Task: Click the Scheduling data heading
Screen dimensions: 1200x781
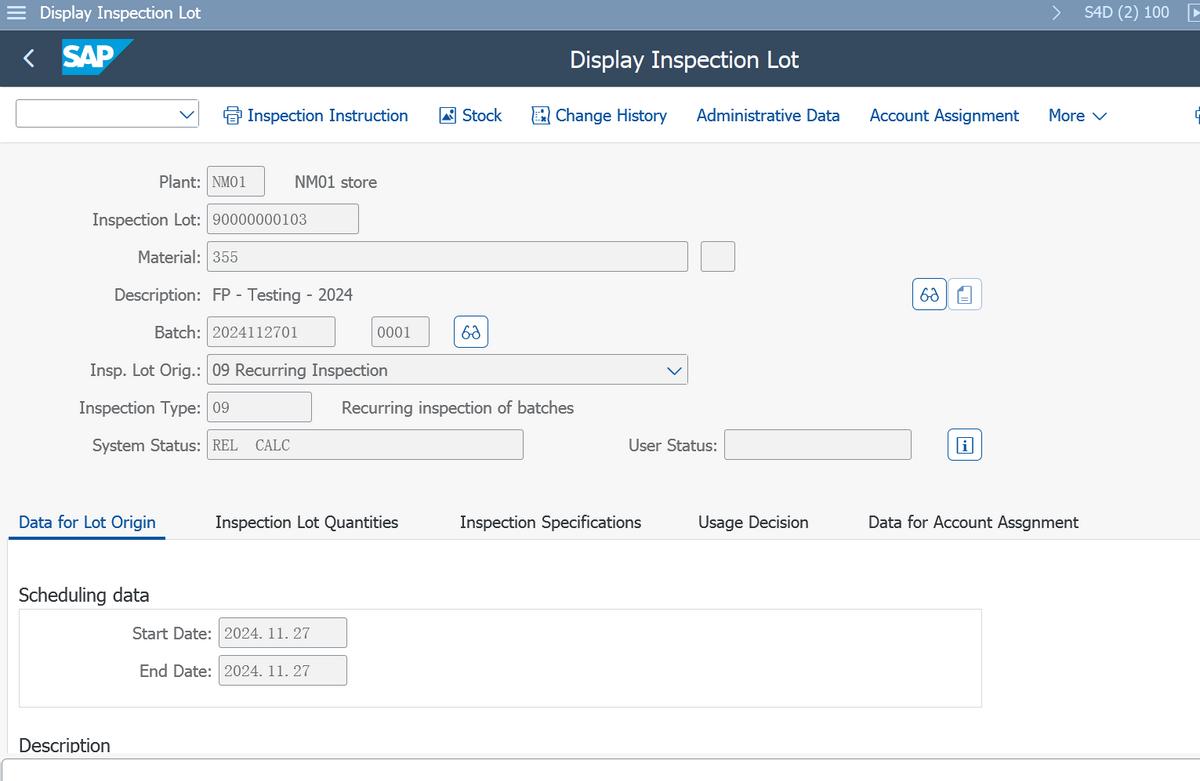Action: pyautogui.click(x=84, y=595)
